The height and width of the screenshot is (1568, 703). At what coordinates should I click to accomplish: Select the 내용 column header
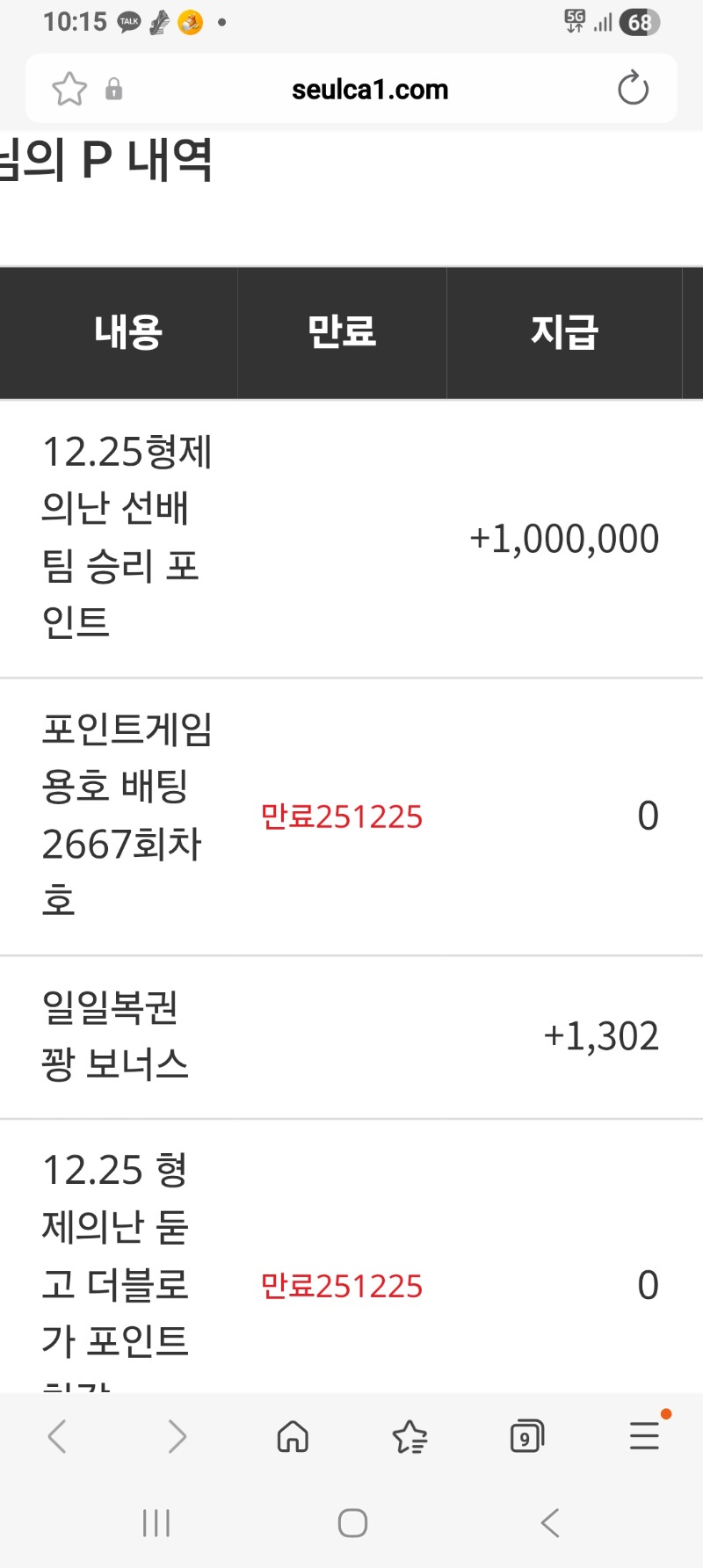128,333
